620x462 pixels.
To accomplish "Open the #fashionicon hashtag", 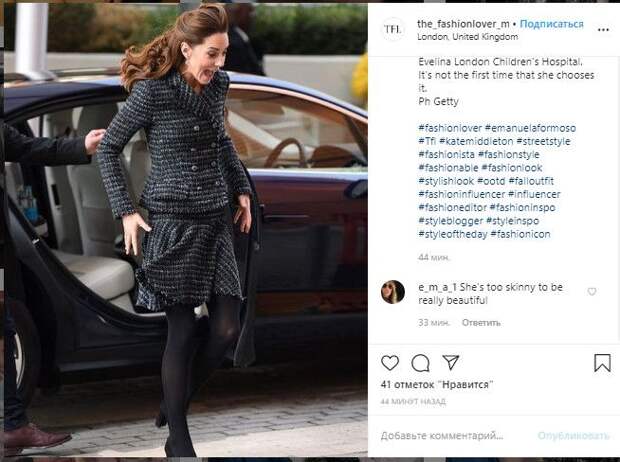I will click(x=520, y=234).
